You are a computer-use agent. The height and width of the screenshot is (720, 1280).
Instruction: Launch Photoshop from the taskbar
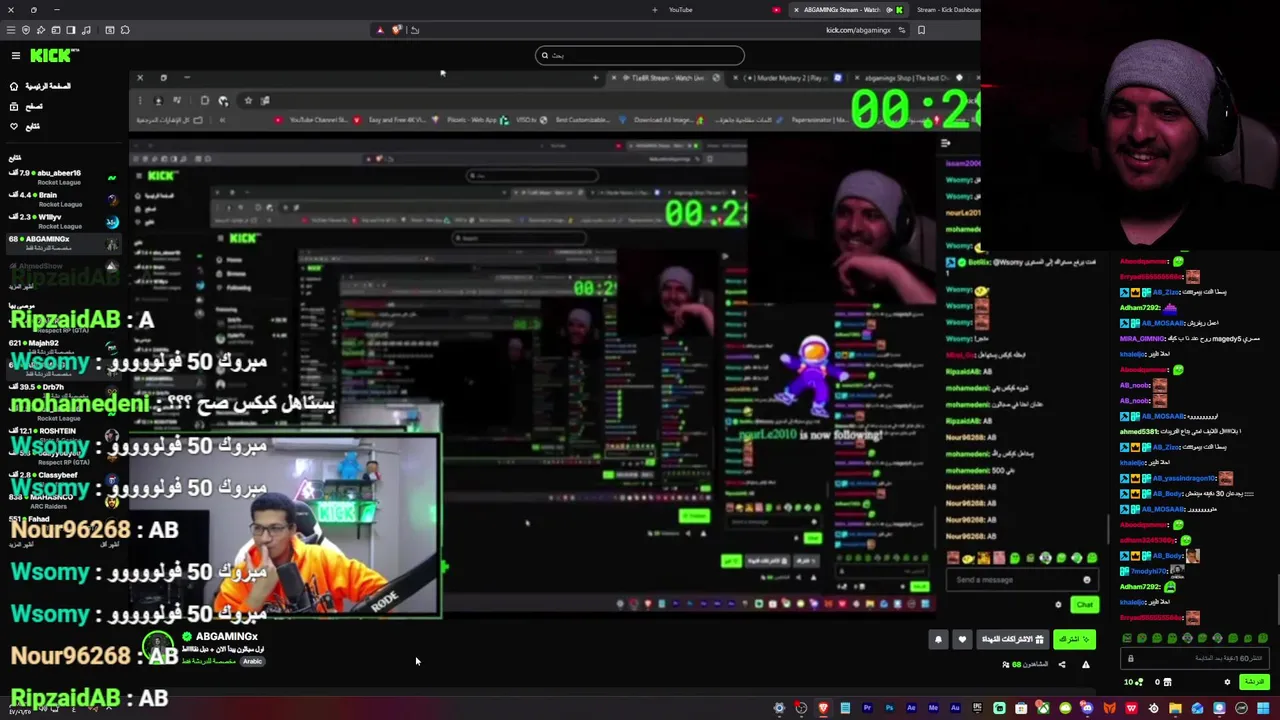[x=889, y=708]
